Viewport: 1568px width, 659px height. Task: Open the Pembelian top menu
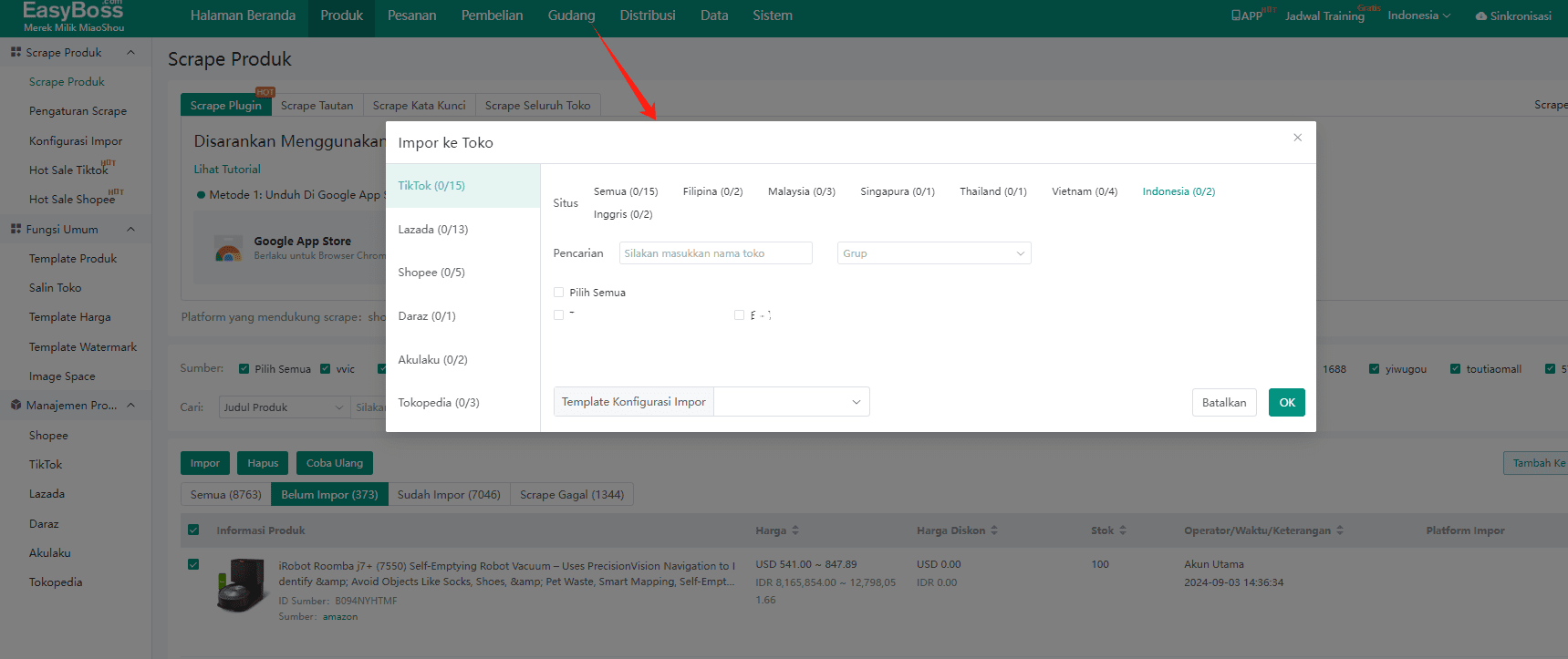pos(492,15)
